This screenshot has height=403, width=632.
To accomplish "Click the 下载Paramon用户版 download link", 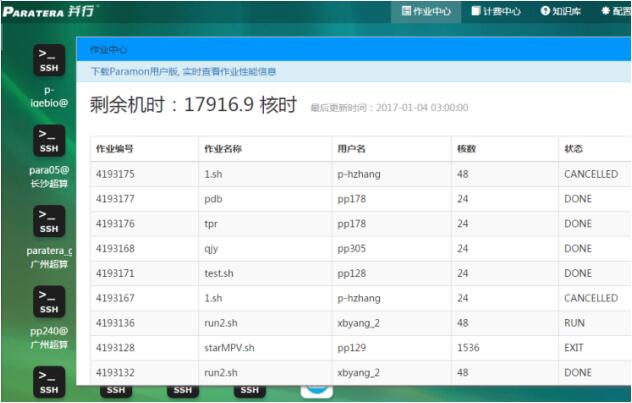I will pos(183,72).
